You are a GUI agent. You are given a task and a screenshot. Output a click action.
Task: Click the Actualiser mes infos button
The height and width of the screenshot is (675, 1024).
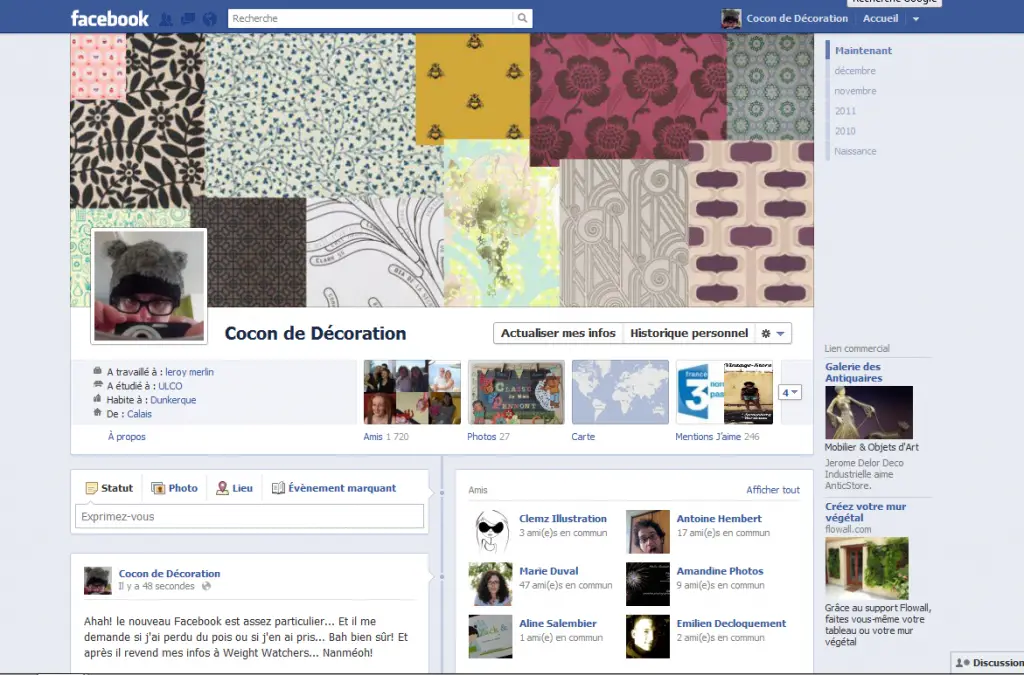pyautogui.click(x=558, y=333)
